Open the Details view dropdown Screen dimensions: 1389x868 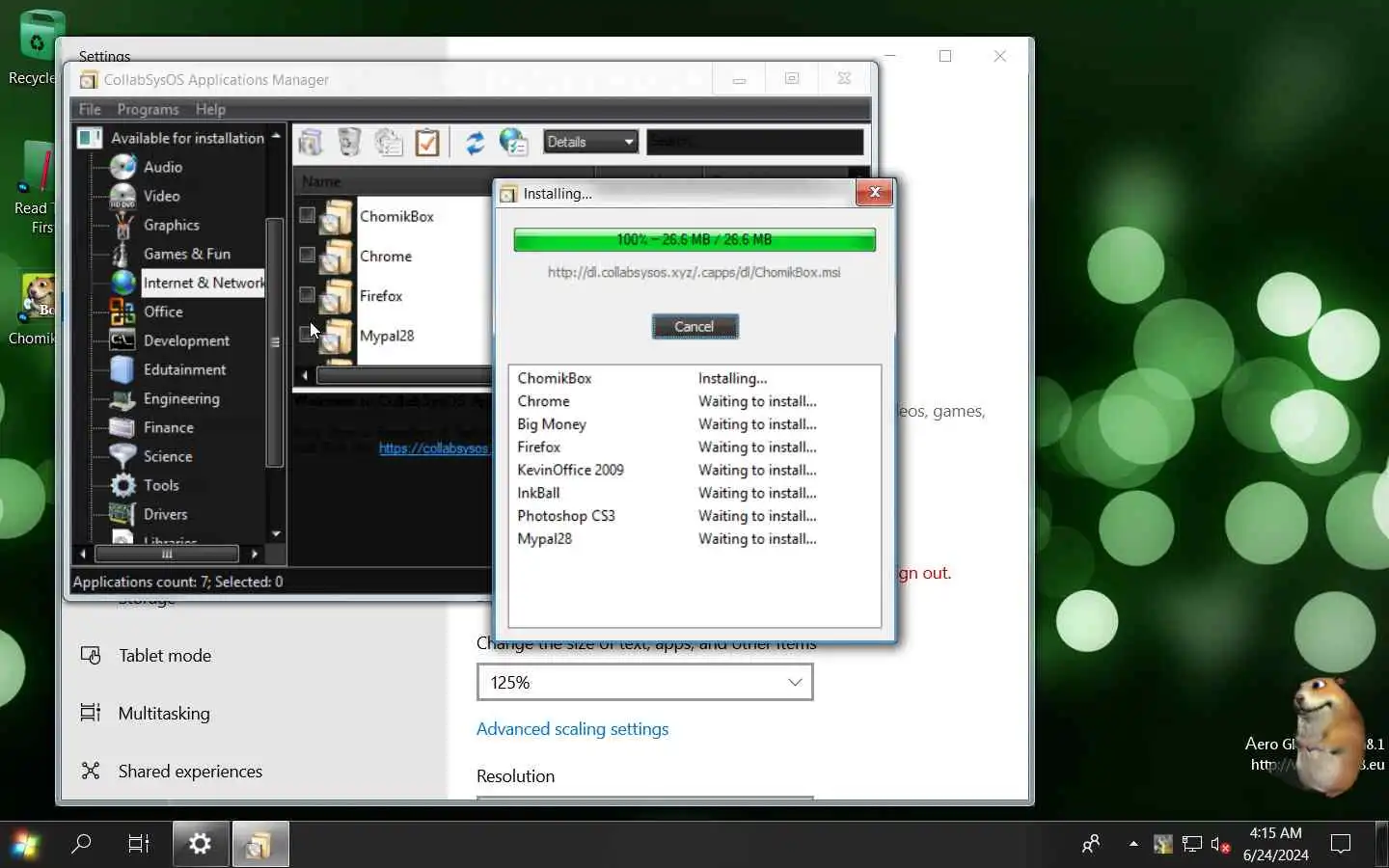(x=590, y=142)
